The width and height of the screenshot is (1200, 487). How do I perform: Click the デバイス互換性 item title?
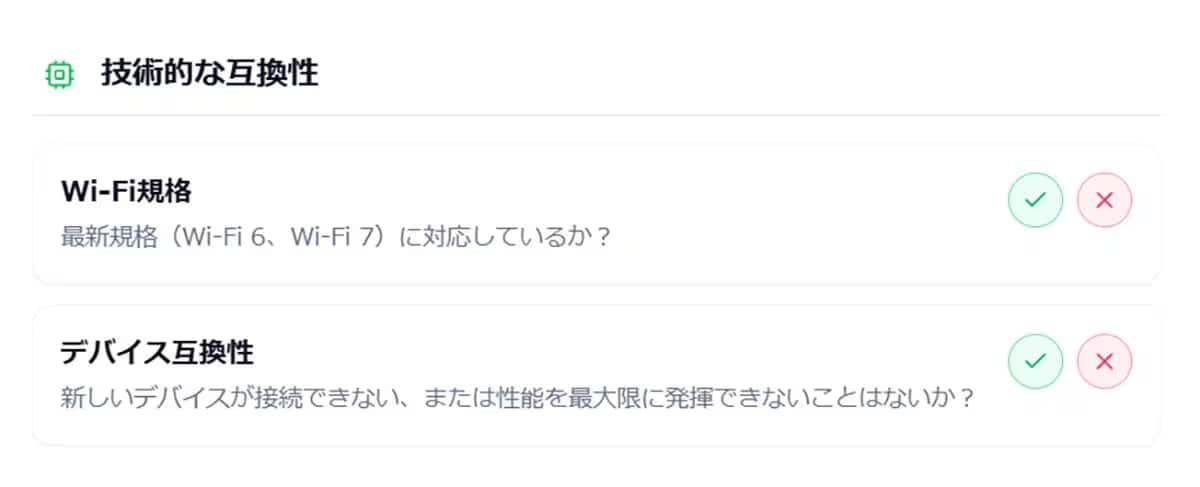coord(156,352)
